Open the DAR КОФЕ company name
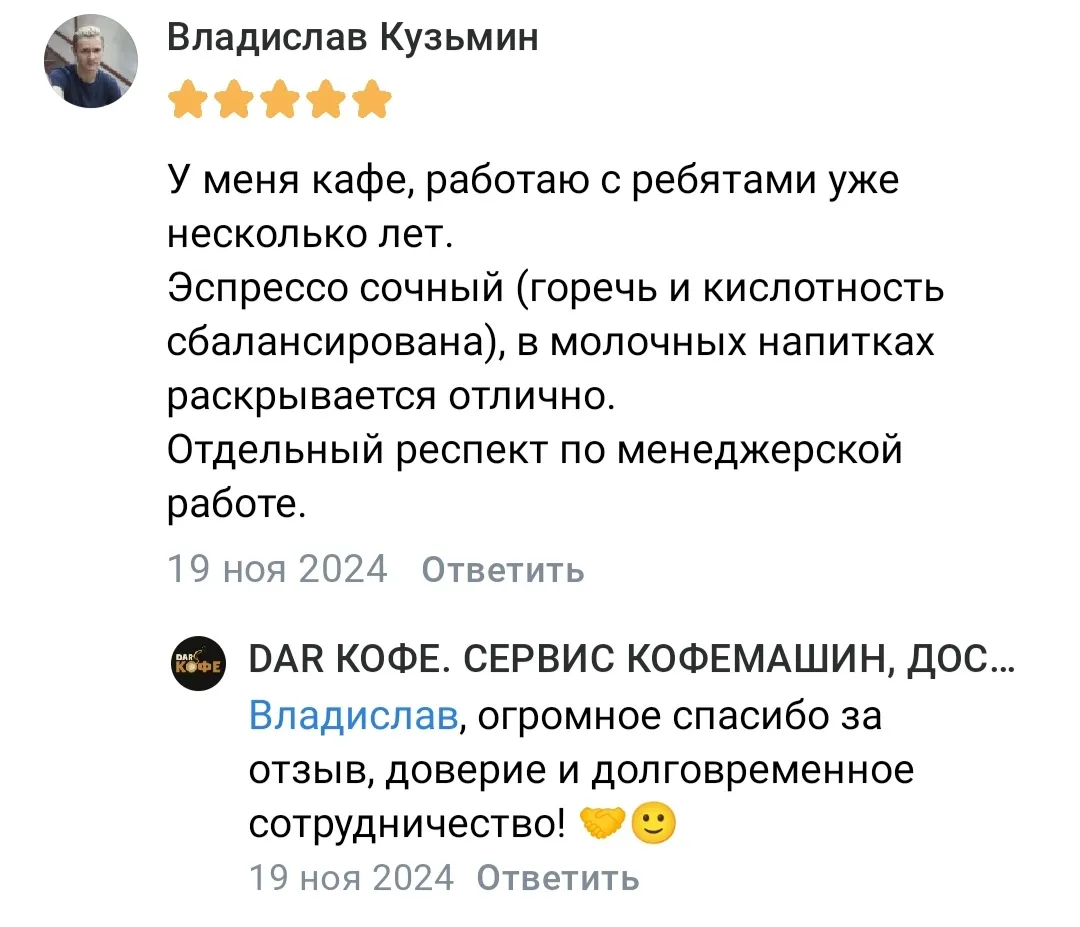This screenshot has width=1080, height=927. 630,662
